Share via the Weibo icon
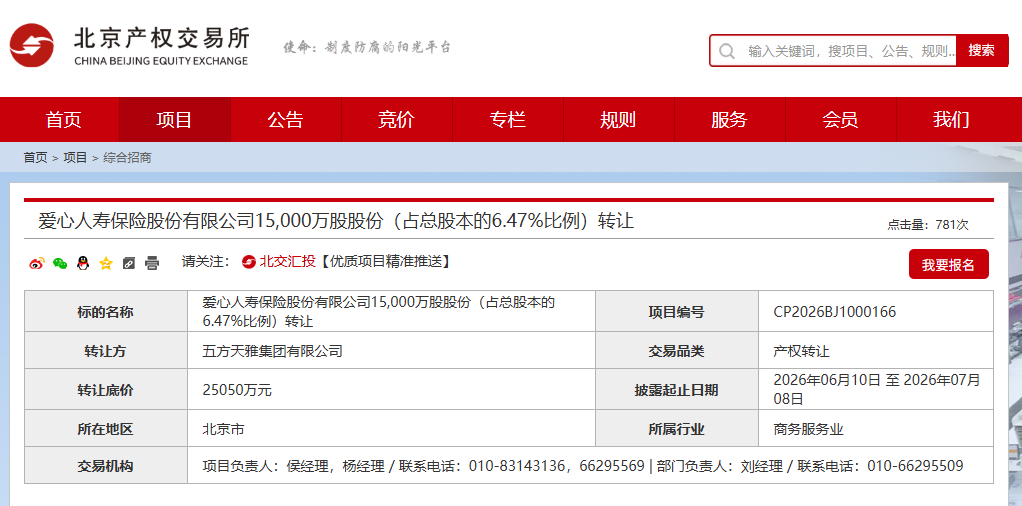Image resolution: width=1022 pixels, height=506 pixels. tap(37, 263)
